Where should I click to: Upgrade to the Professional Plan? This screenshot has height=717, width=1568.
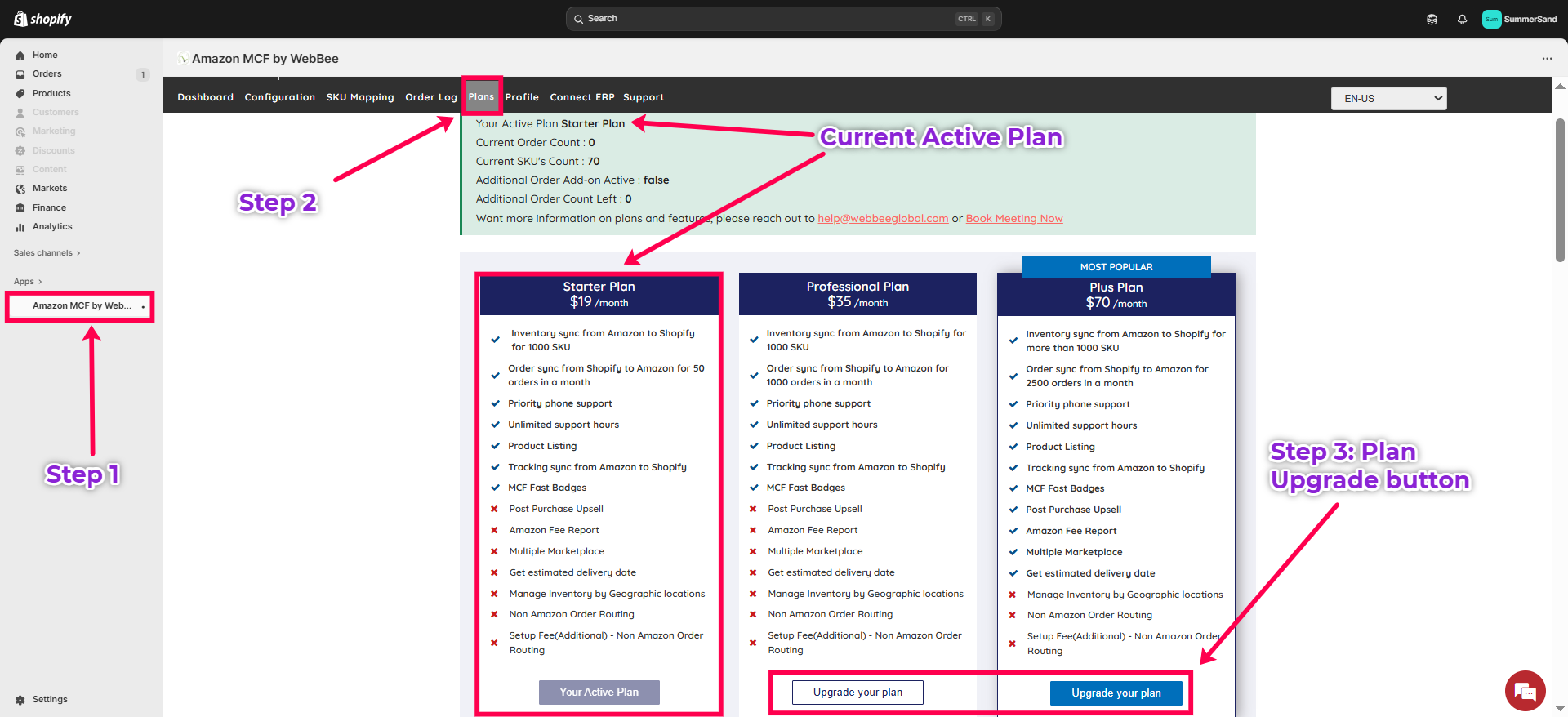pyautogui.click(x=857, y=693)
